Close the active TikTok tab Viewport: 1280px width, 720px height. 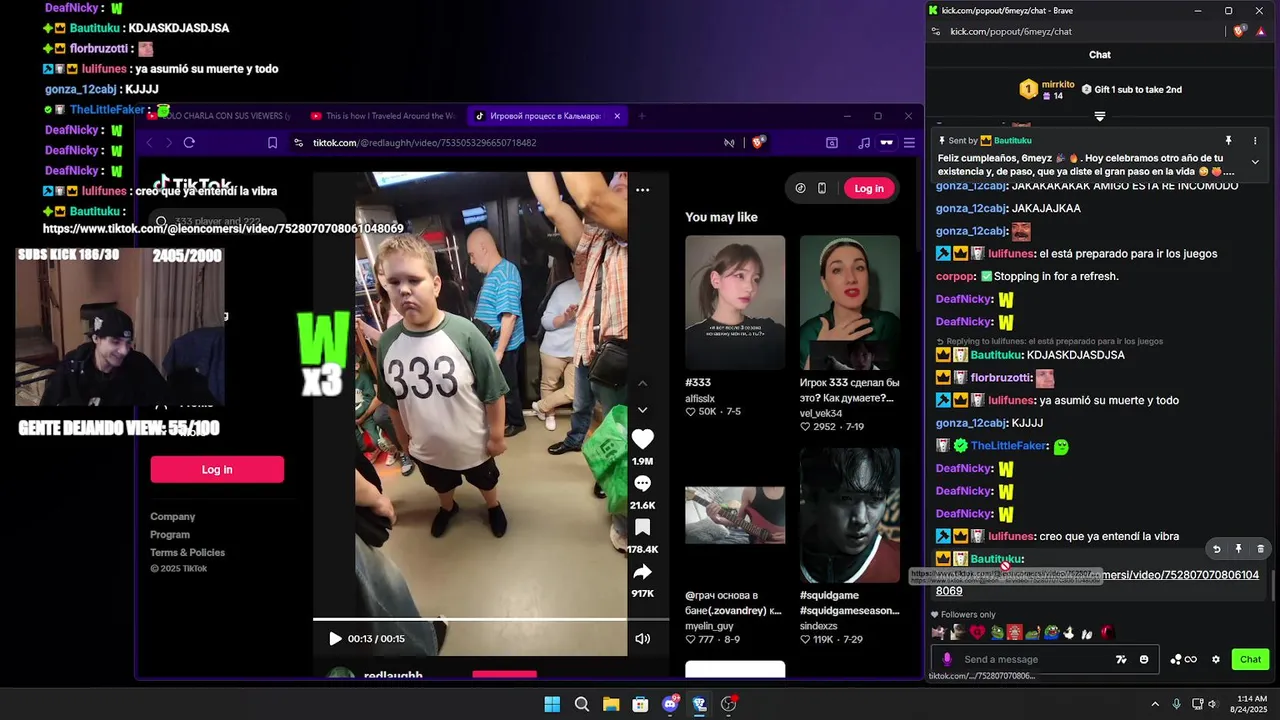coord(617,116)
